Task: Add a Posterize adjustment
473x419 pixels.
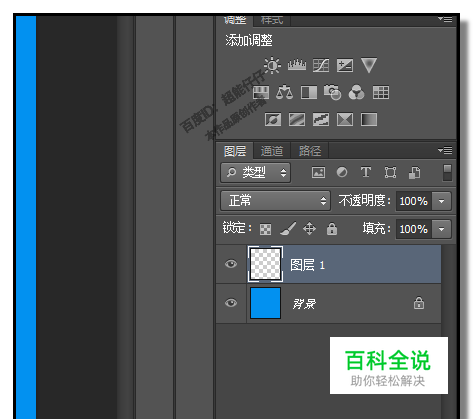Action: [x=297, y=119]
